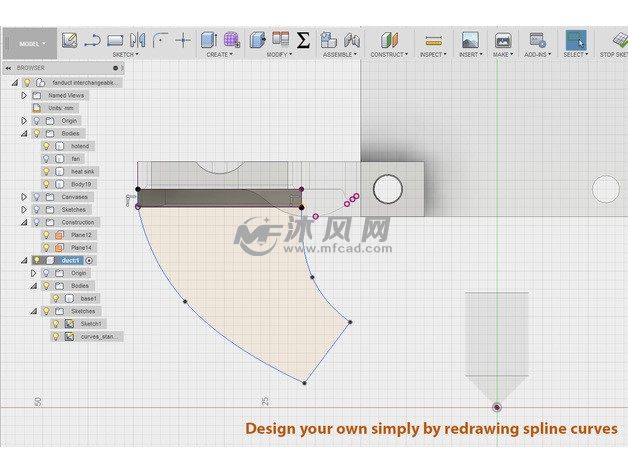The image size is (628, 472).
Task: Click the Insert image icon
Action: [x=469, y=40]
